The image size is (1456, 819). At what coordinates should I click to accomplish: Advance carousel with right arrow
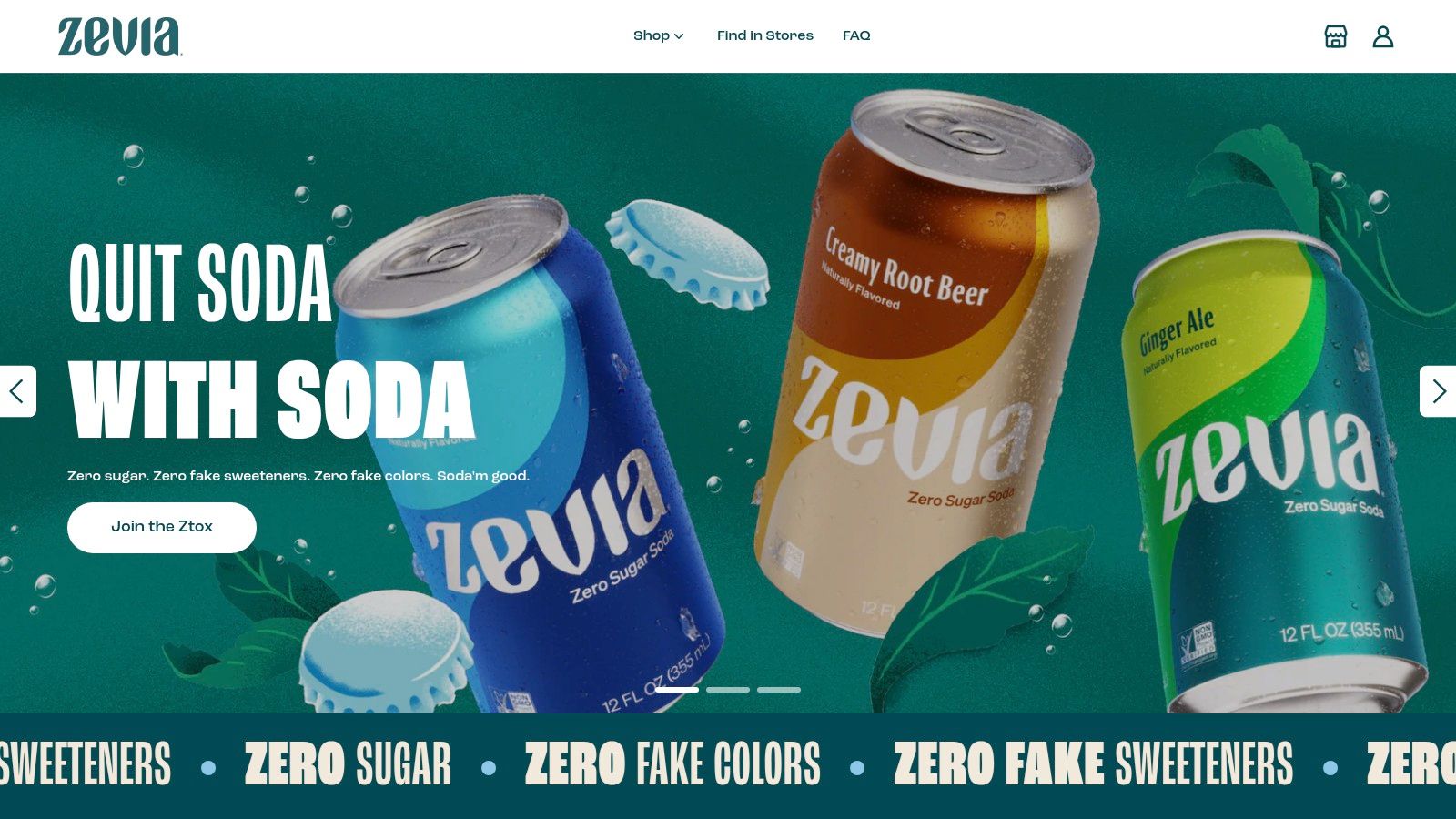tap(1438, 391)
